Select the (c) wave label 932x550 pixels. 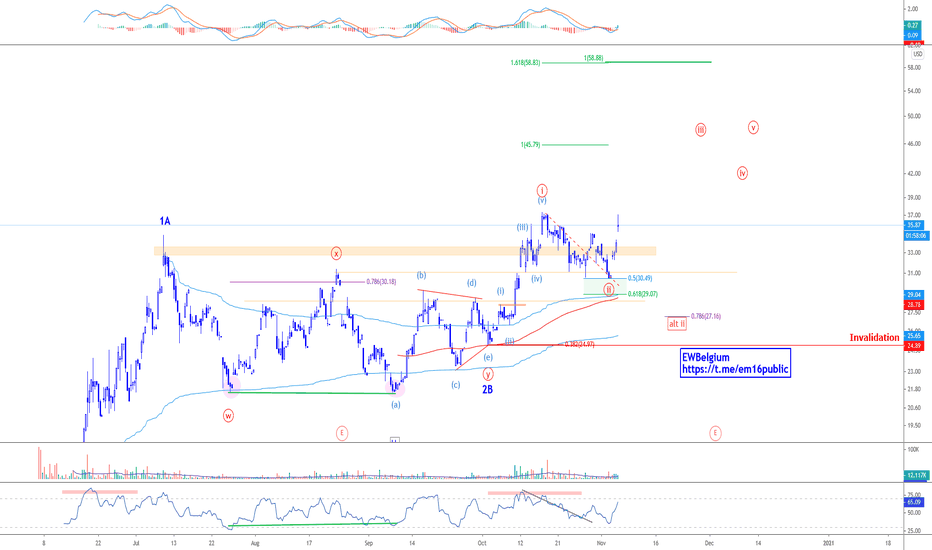click(455, 385)
